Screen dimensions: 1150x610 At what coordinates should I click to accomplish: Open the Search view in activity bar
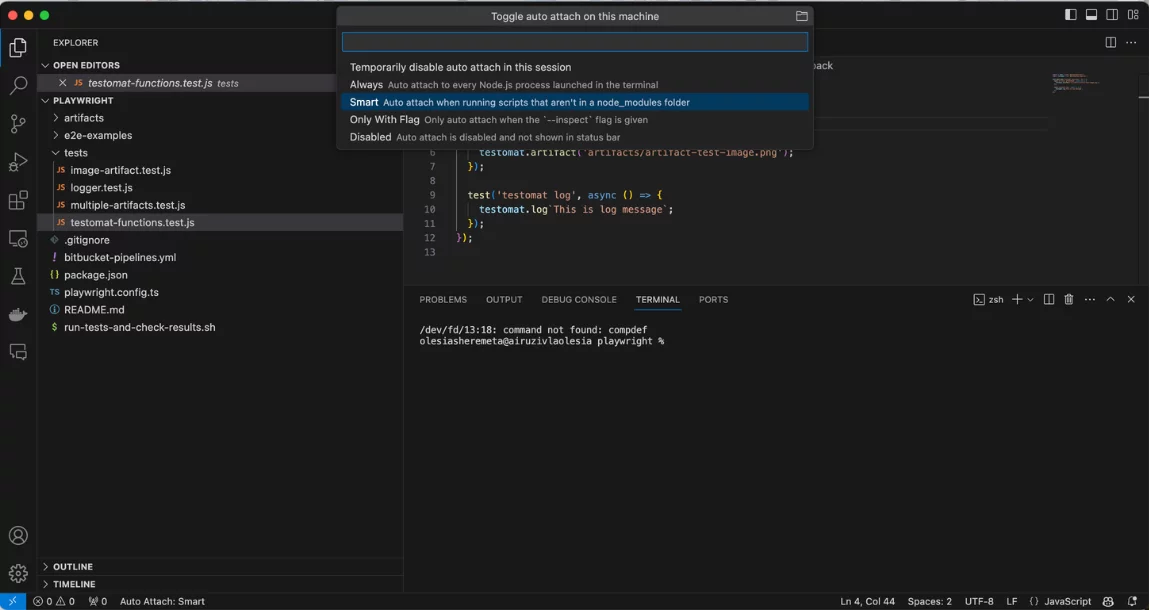[18, 86]
